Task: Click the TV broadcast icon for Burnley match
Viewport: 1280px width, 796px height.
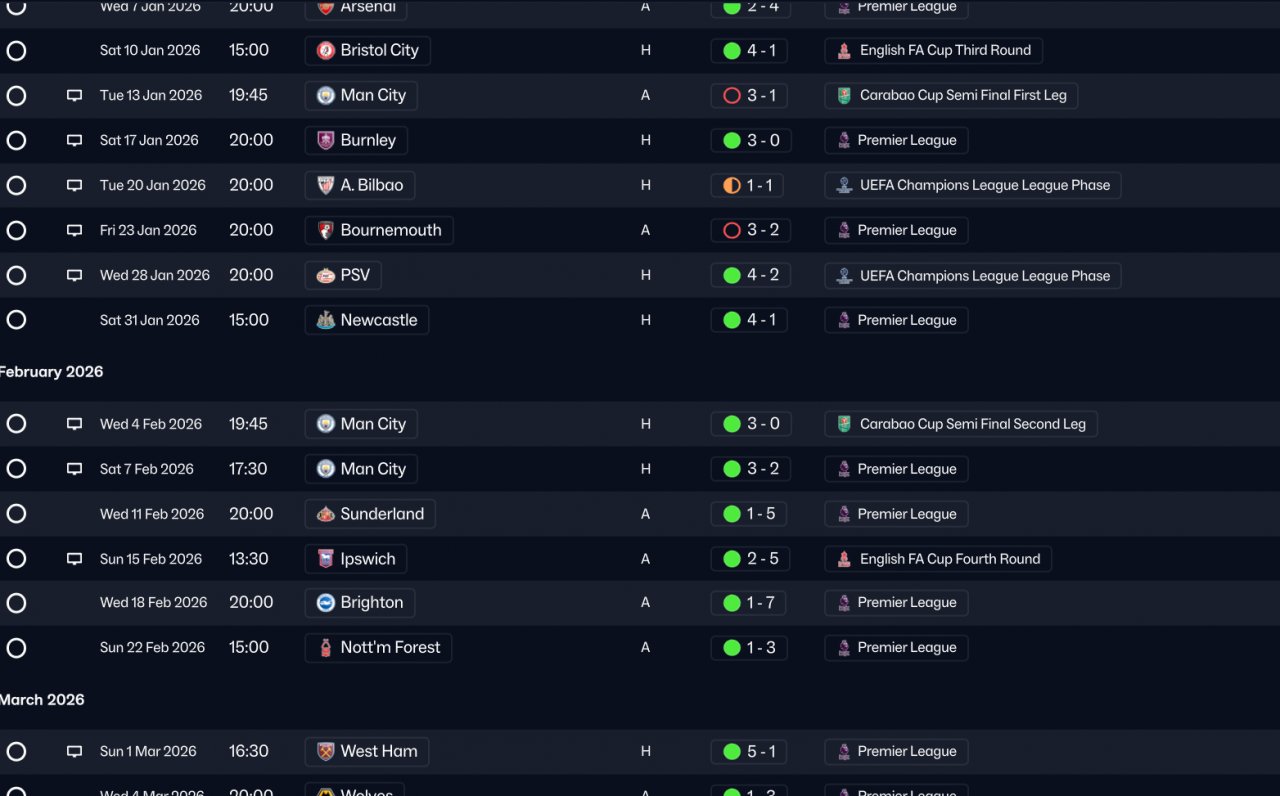Action: point(74,141)
